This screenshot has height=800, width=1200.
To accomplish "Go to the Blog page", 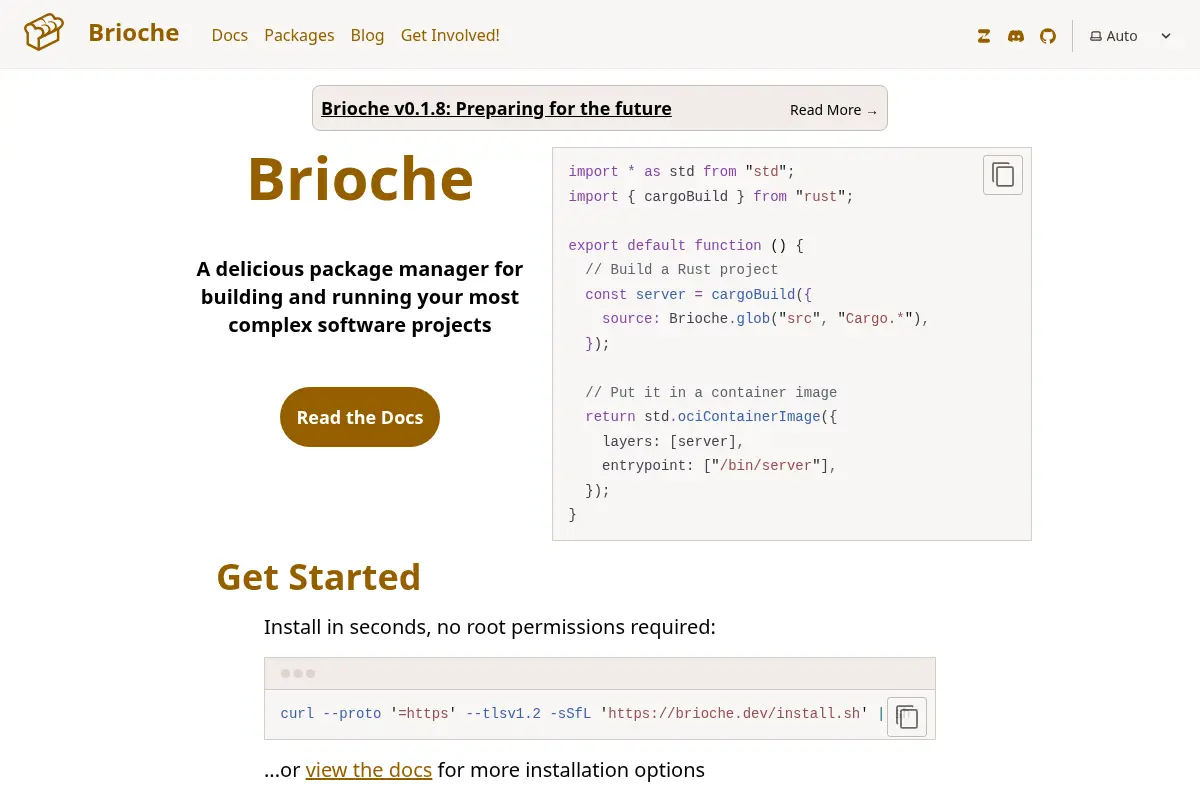I will tap(367, 35).
